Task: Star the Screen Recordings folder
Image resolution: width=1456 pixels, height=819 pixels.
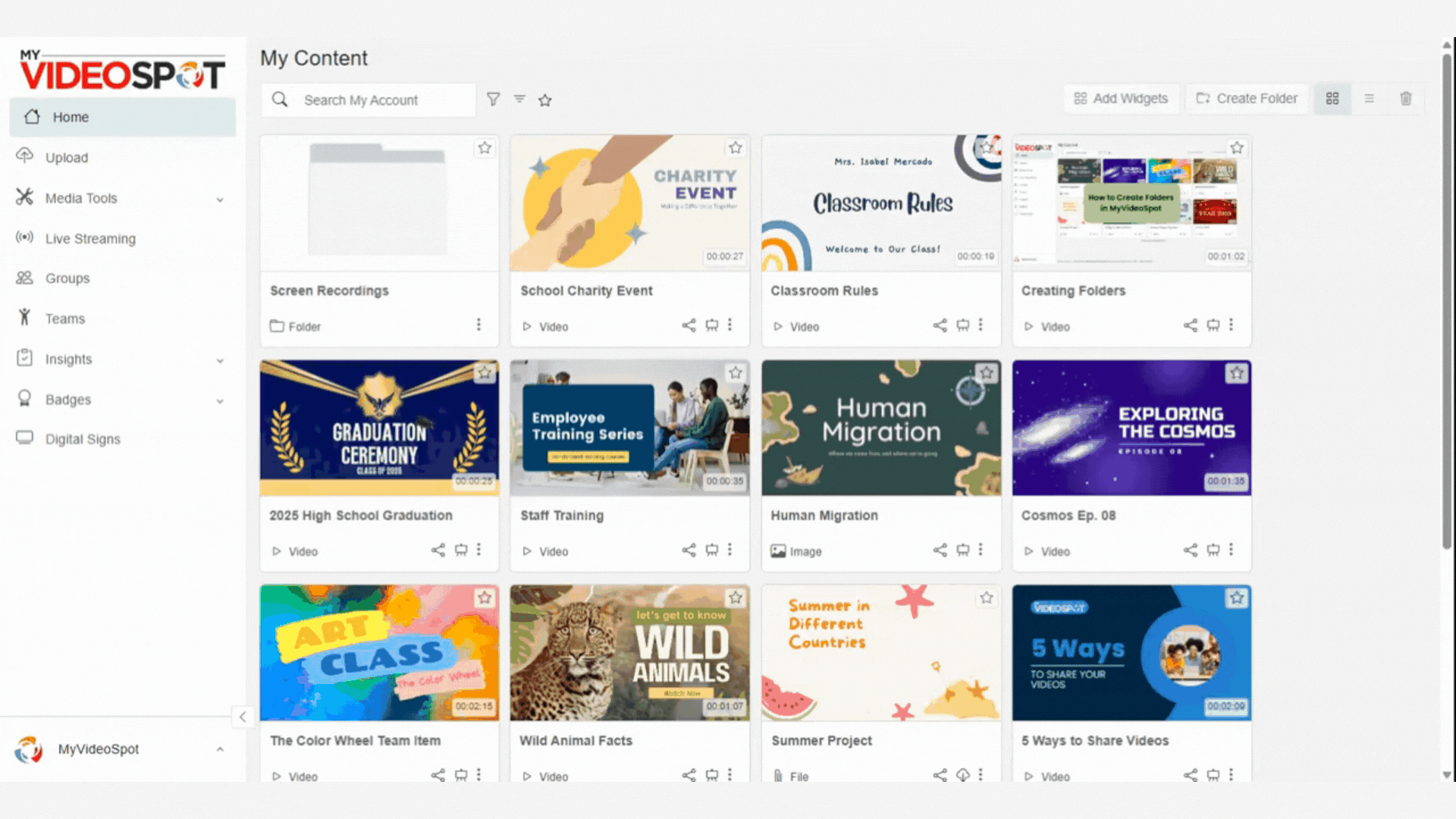Action: [485, 148]
